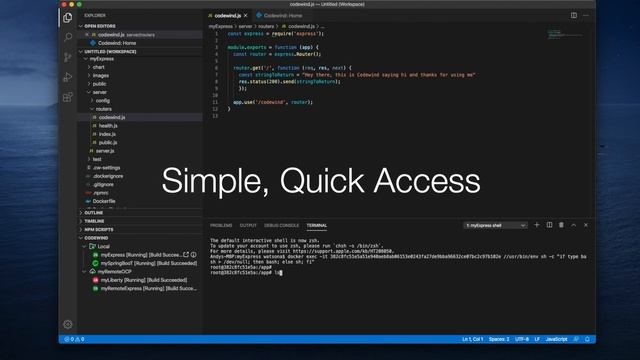
Task: Click Ln 1, Col 1 in status bar
Action: [x=472, y=339]
